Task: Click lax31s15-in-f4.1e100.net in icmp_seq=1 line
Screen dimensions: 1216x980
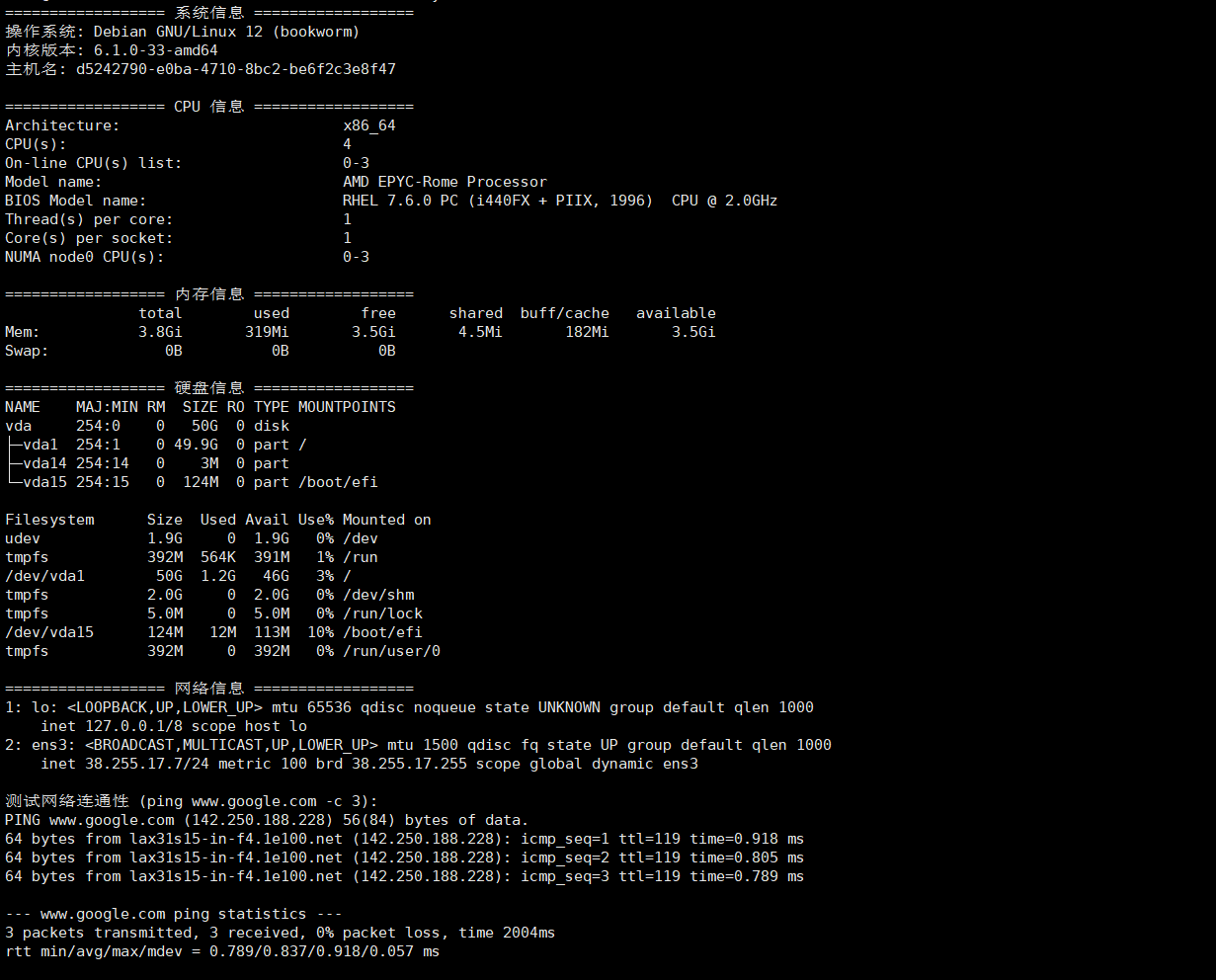Action: click(x=236, y=839)
